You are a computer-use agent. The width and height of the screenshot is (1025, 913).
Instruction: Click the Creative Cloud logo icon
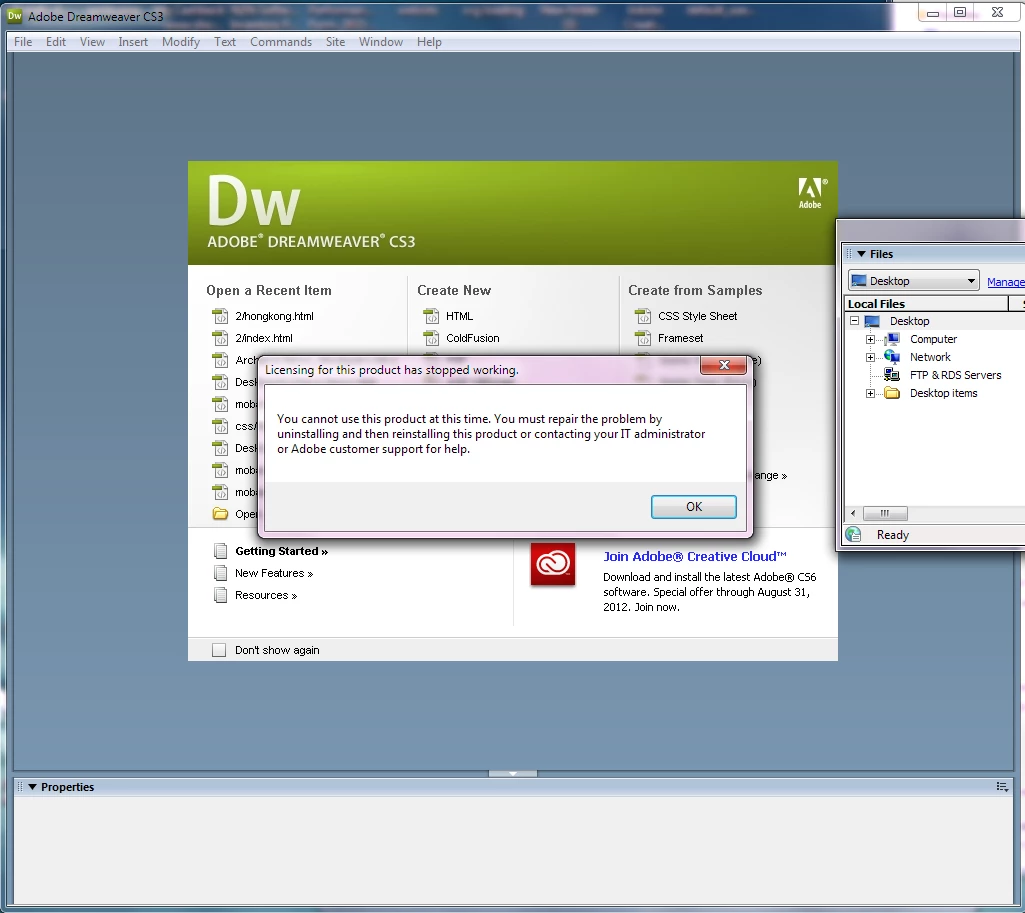(553, 564)
